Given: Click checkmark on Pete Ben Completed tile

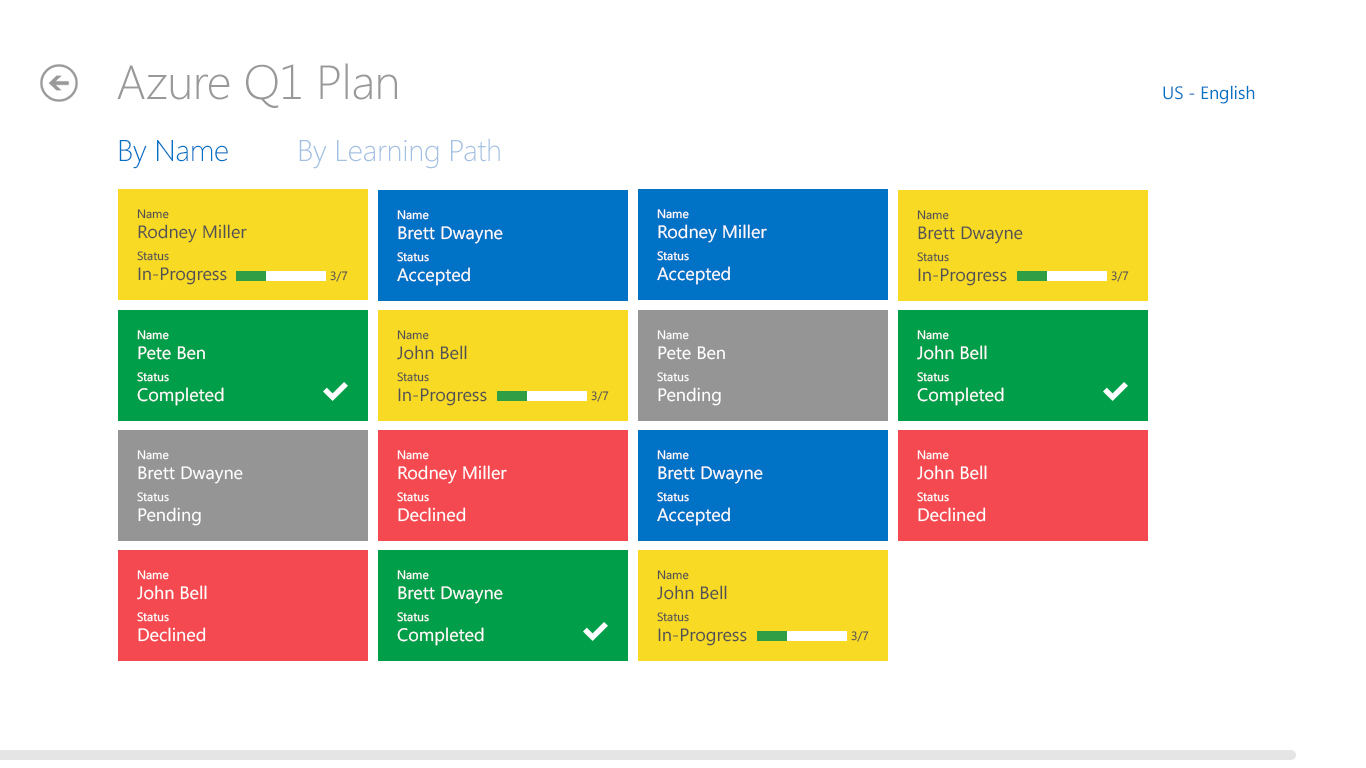Looking at the screenshot, I should pyautogui.click(x=336, y=391).
